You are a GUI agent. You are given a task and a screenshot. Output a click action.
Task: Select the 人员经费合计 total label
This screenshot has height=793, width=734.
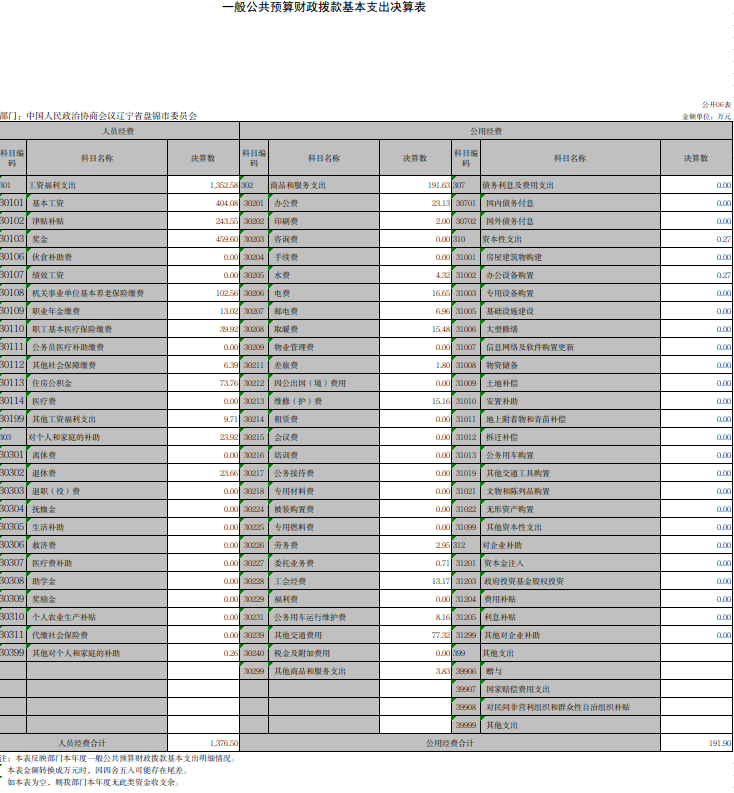pos(82,743)
